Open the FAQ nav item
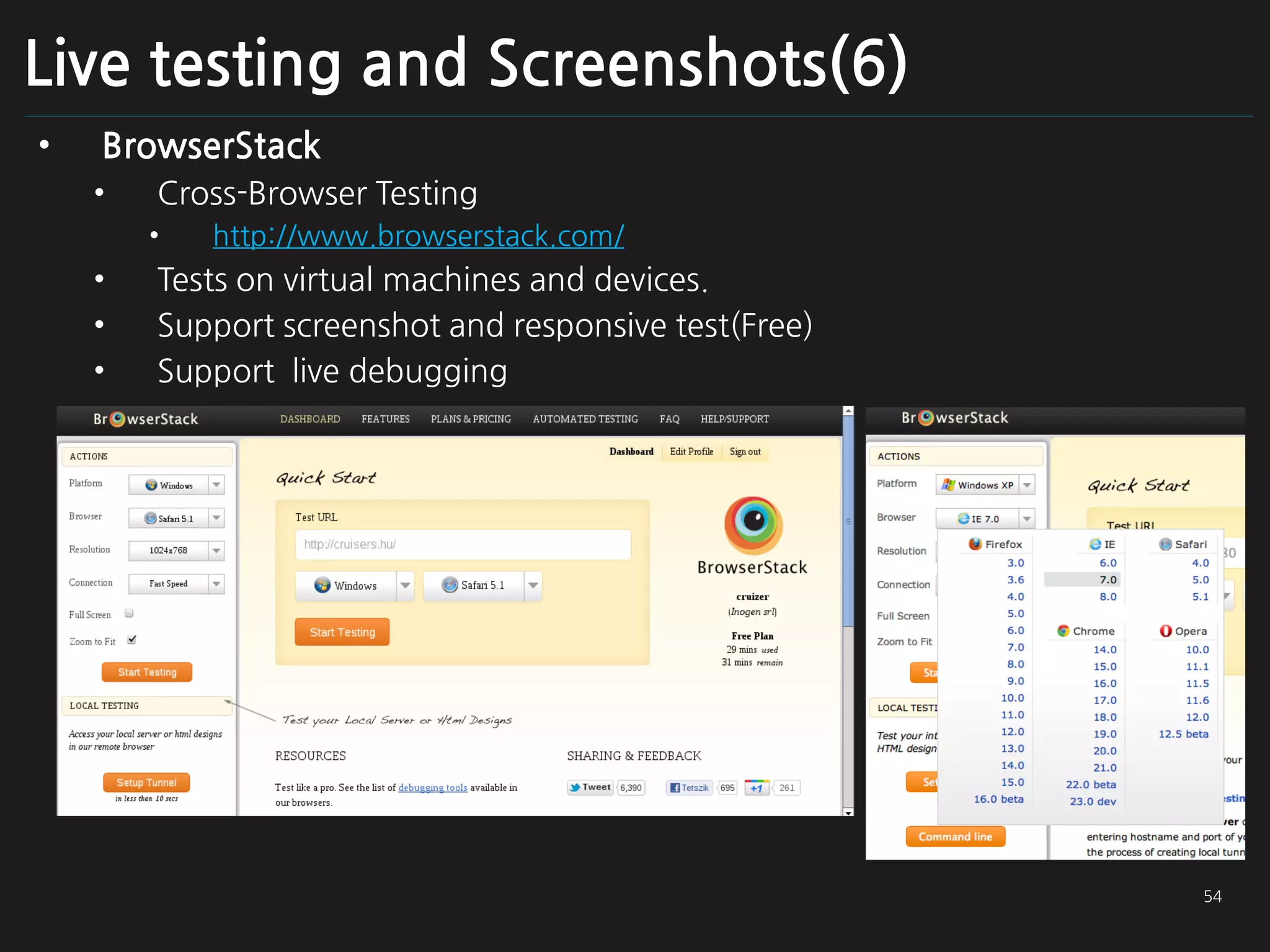Viewport: 1270px width, 952px height. coord(670,419)
